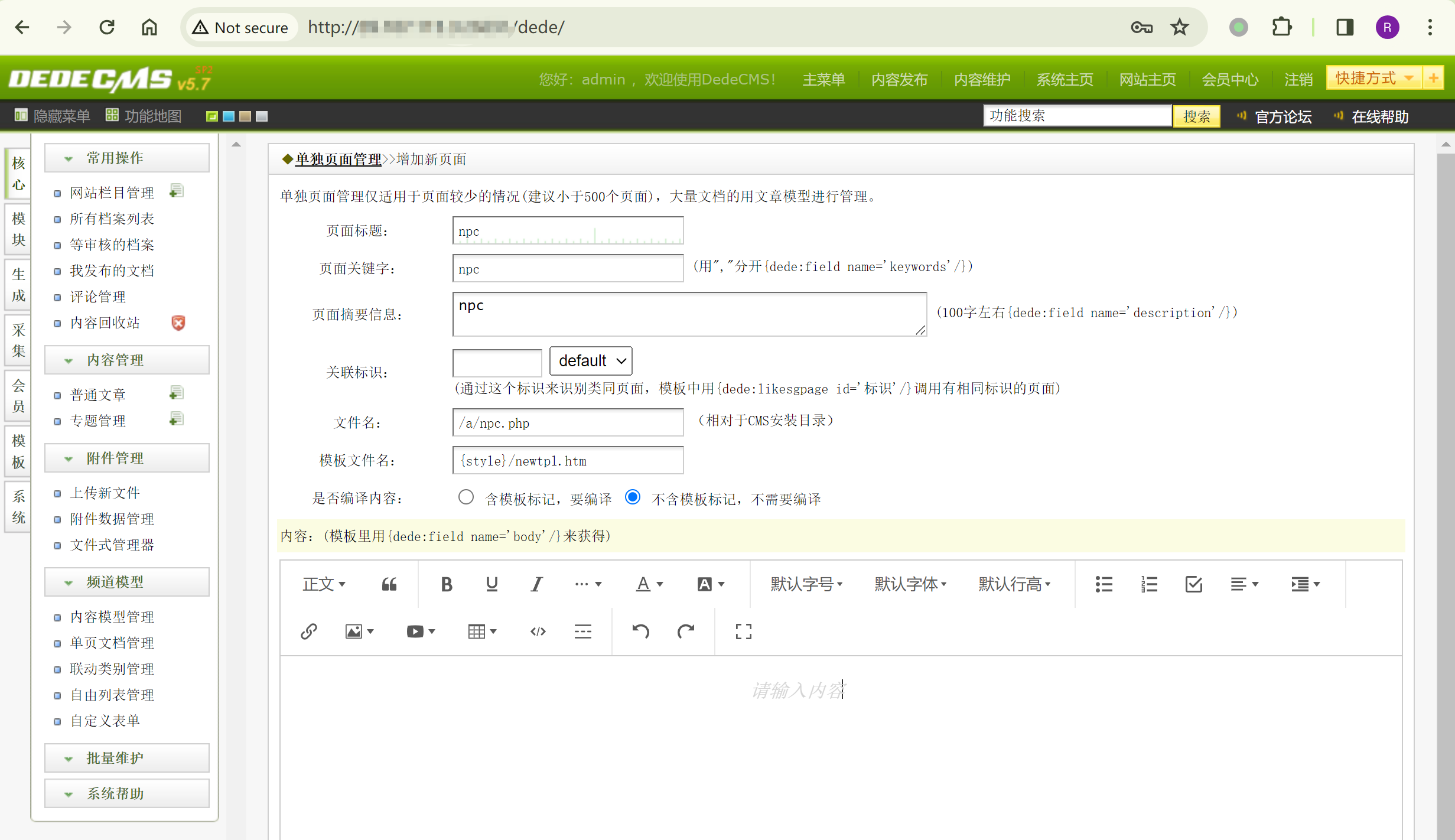Switch to the 模块 side tab
This screenshot has height=840, width=1455.
(x=18, y=229)
